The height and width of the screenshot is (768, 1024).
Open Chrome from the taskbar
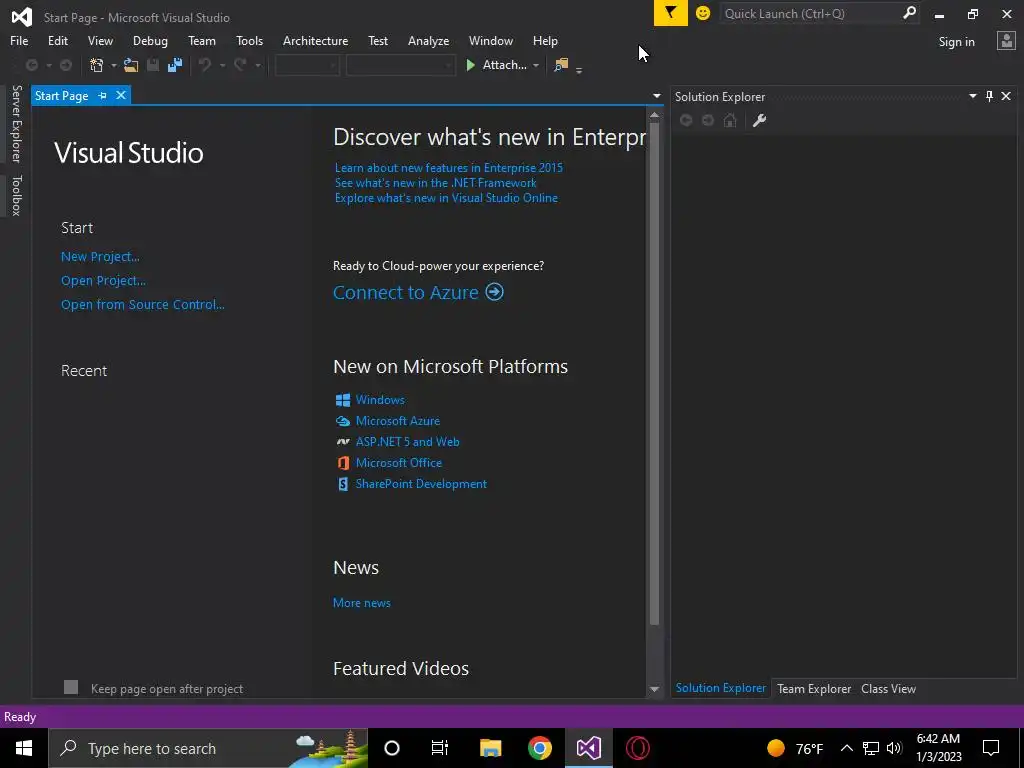click(x=540, y=748)
